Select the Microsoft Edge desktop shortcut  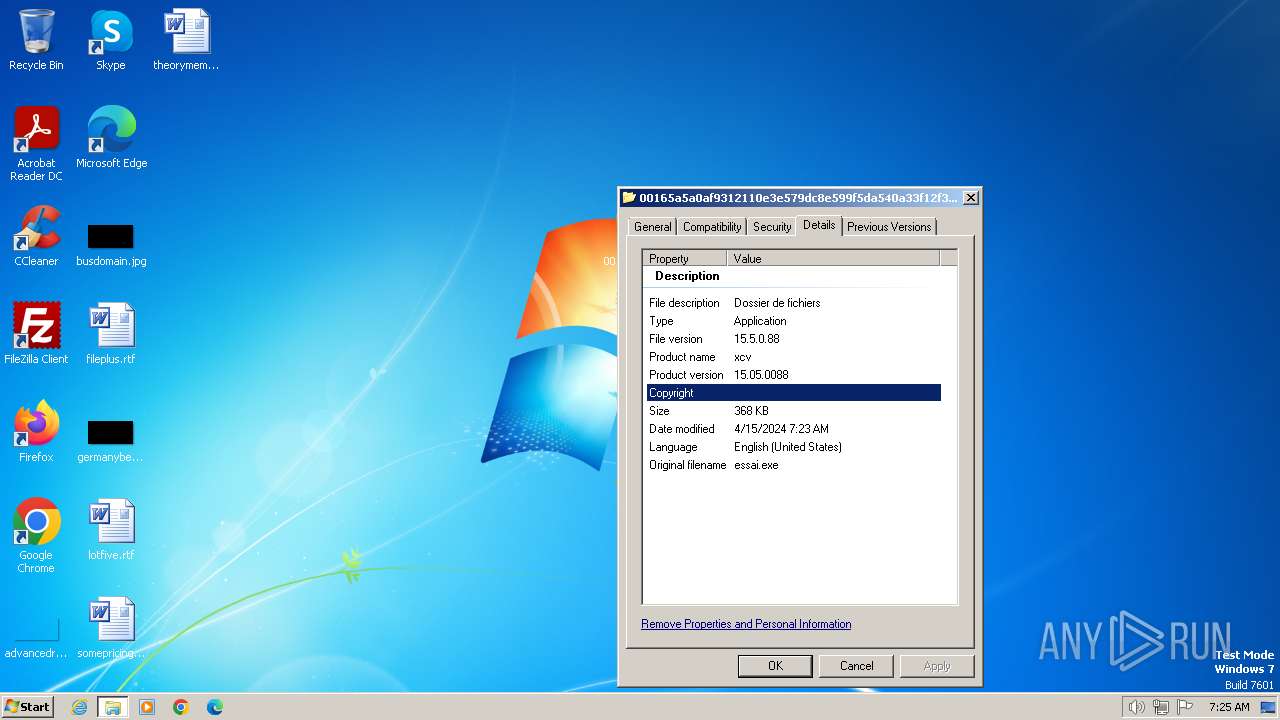tap(111, 138)
